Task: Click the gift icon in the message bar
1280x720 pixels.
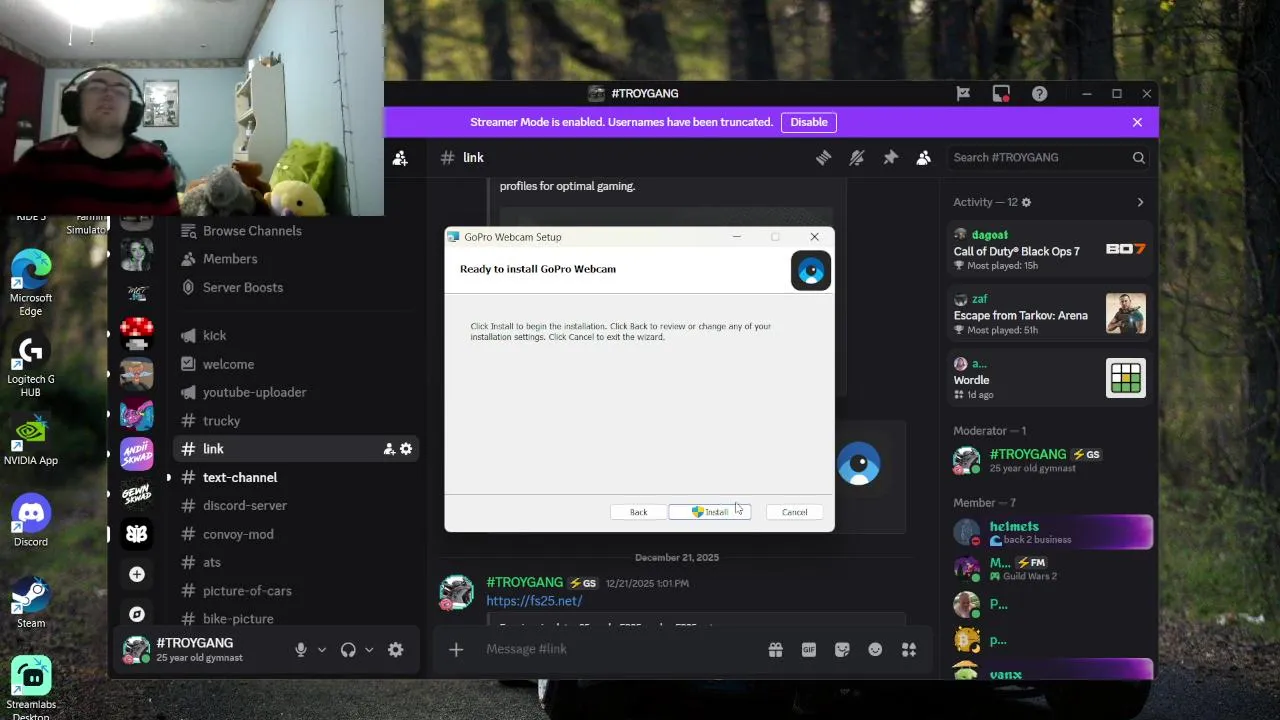Action: click(775, 650)
